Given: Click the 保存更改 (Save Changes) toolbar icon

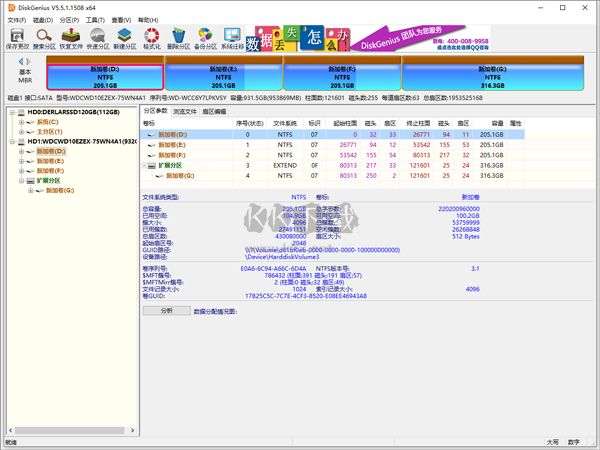Looking at the screenshot, I should [17, 38].
